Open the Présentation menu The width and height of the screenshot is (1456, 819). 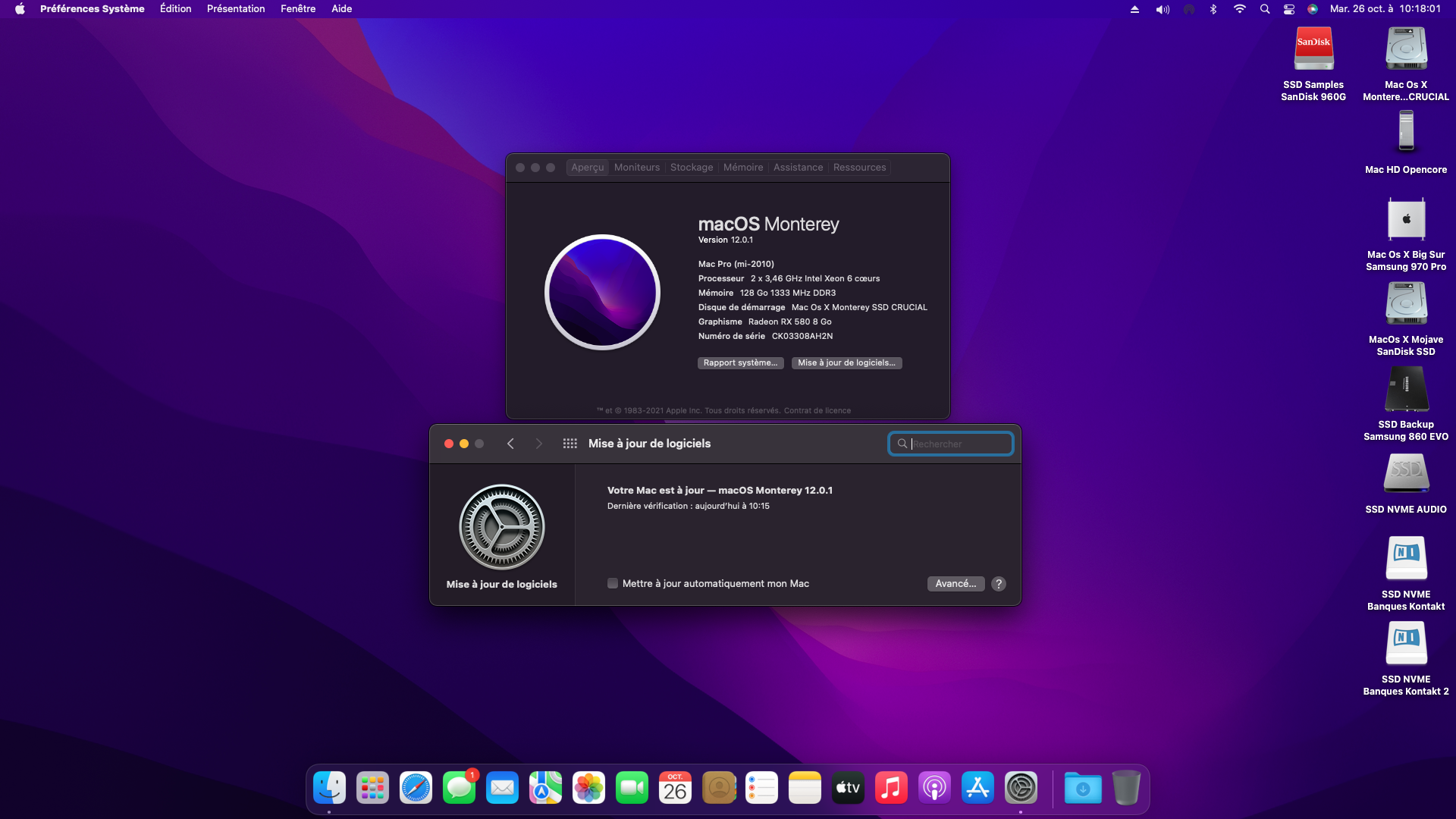(x=235, y=9)
